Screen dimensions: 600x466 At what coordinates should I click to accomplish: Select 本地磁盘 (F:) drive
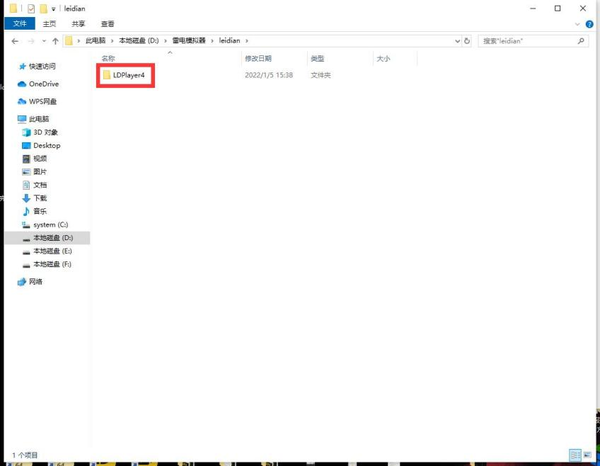click(47, 264)
